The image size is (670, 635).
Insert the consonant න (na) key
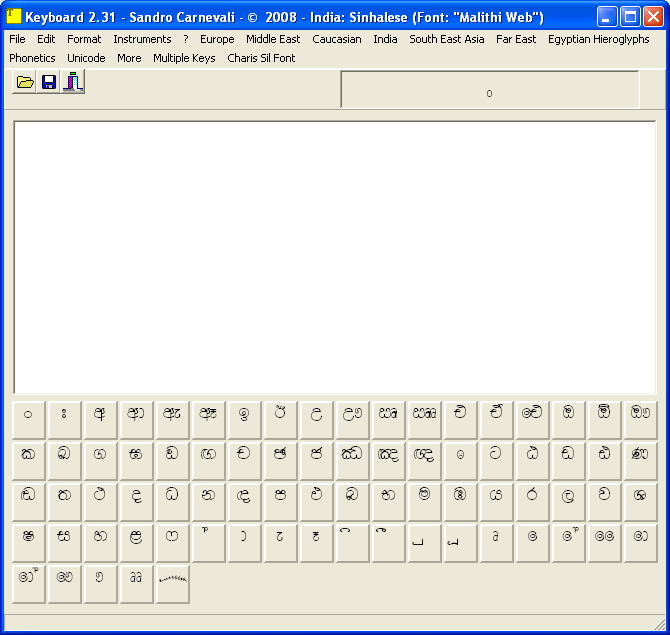208,502
